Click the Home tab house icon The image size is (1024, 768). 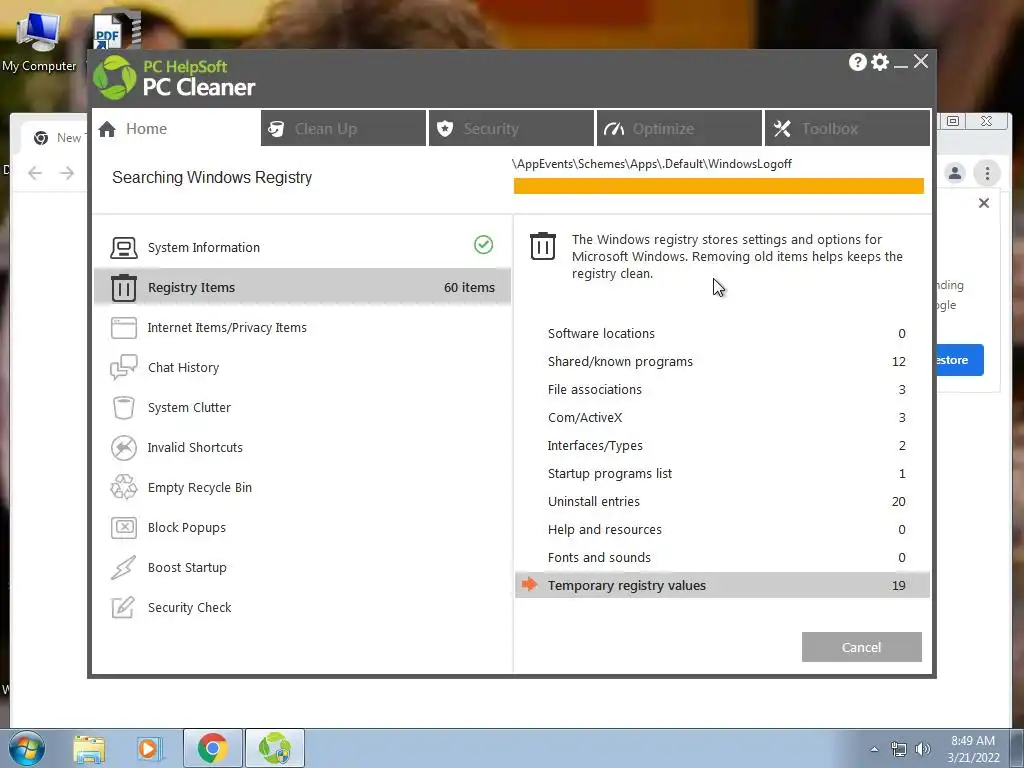coord(107,129)
